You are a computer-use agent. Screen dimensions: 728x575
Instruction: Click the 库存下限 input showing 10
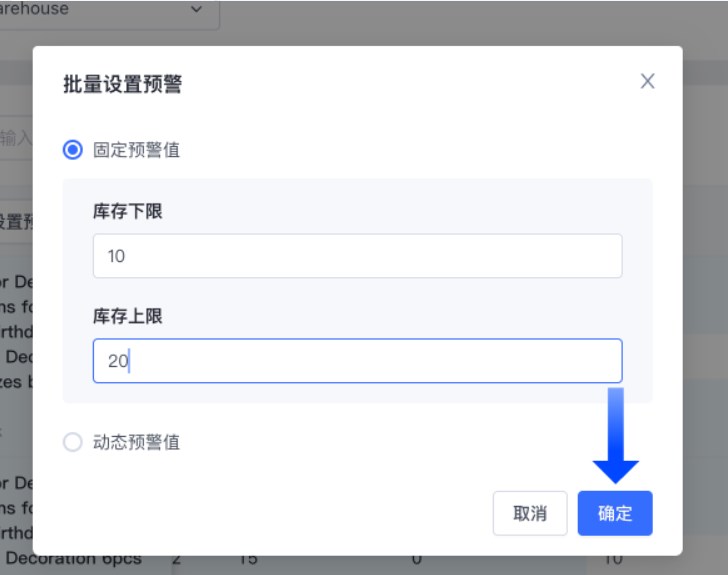[x=357, y=256]
